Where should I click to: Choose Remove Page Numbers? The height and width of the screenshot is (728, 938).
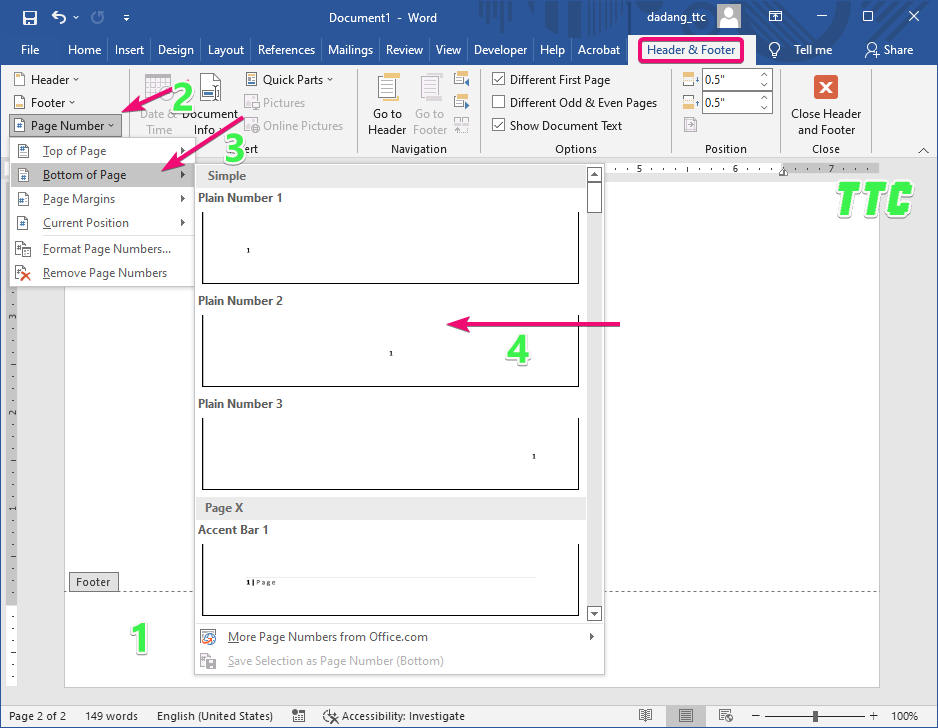(104, 273)
